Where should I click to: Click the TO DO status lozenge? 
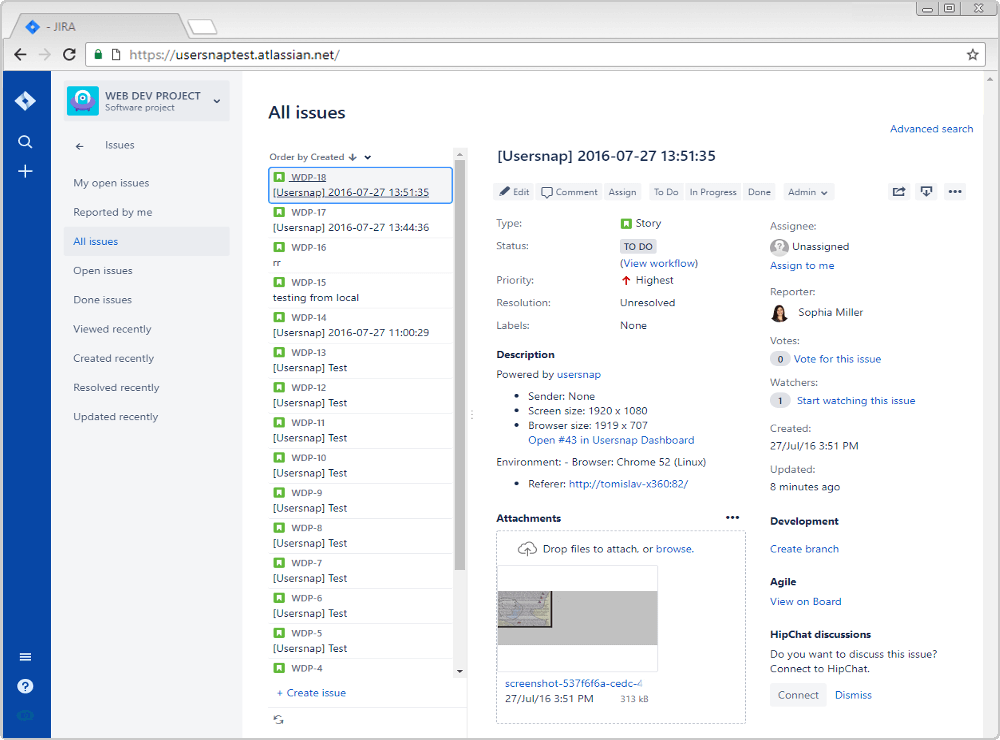[x=638, y=247]
